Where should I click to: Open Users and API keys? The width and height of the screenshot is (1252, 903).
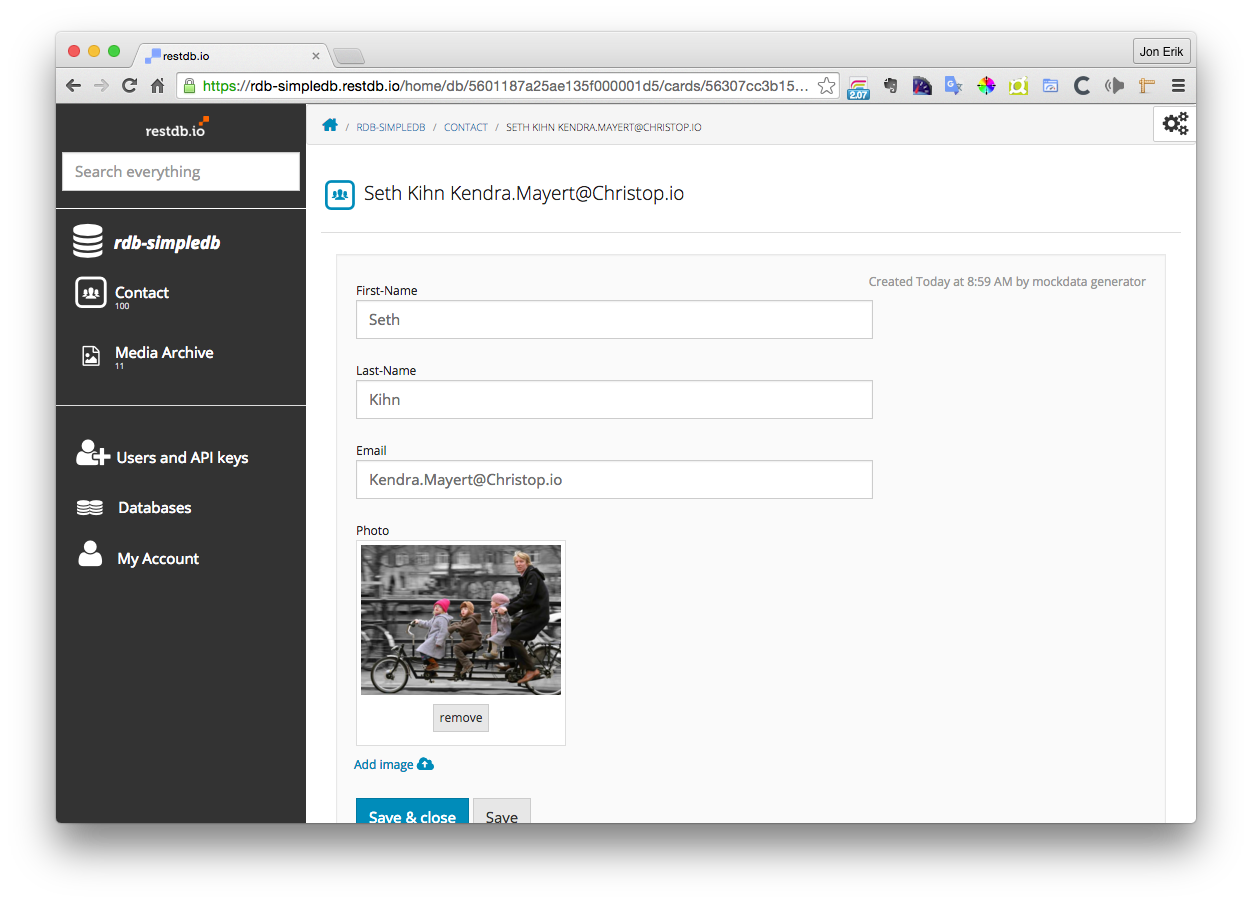coord(180,457)
